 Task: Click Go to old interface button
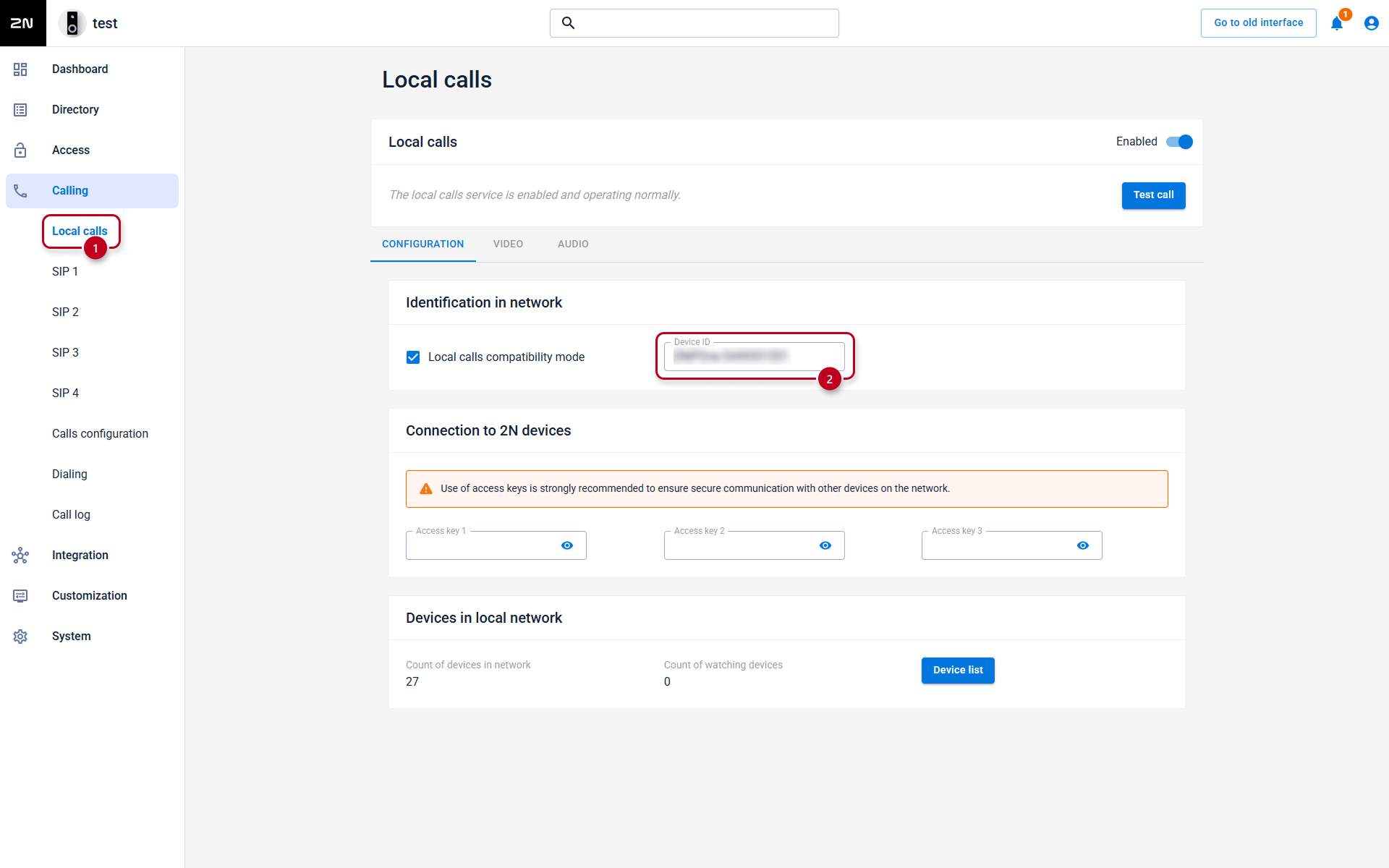1259,23
